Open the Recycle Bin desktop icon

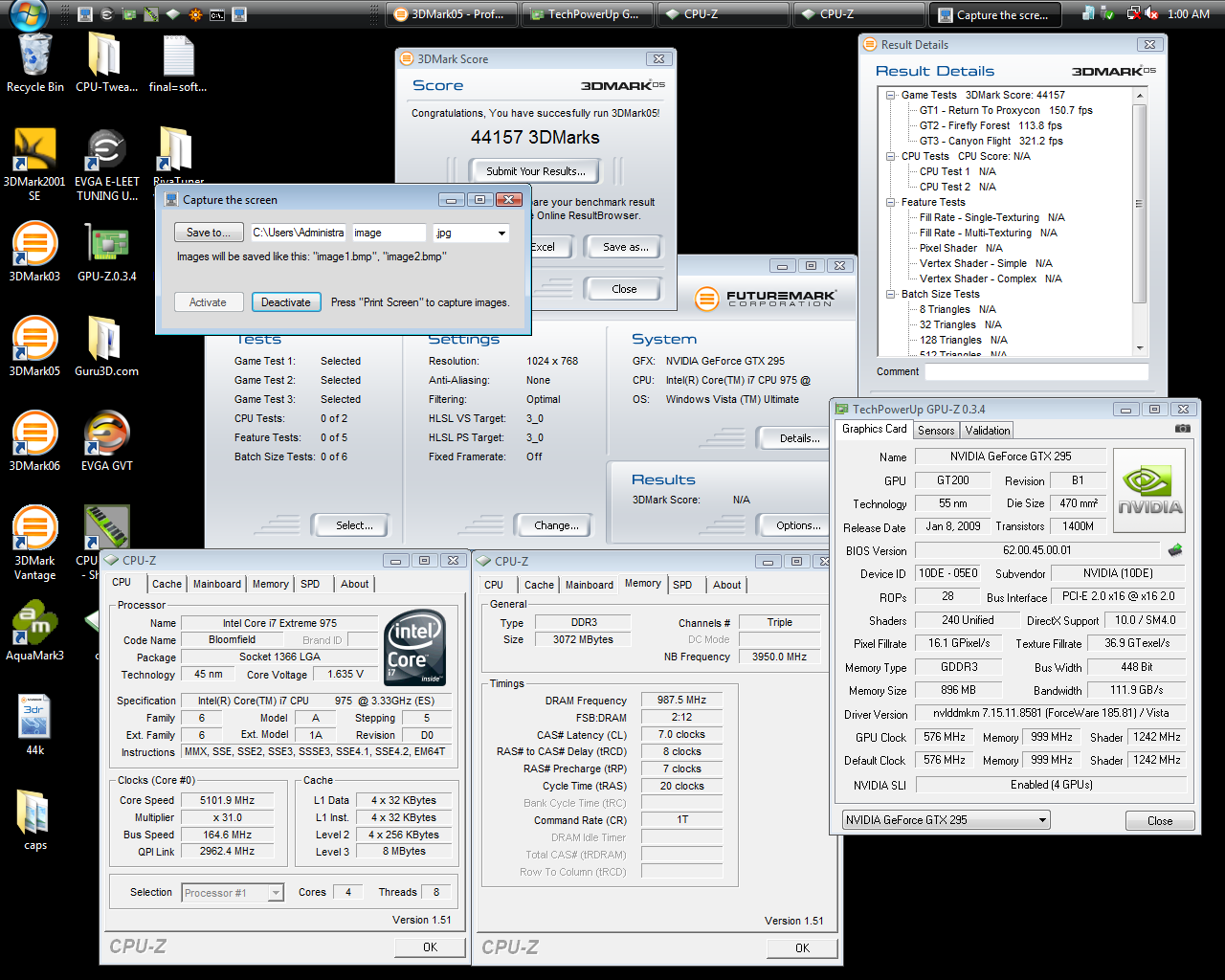[35, 63]
